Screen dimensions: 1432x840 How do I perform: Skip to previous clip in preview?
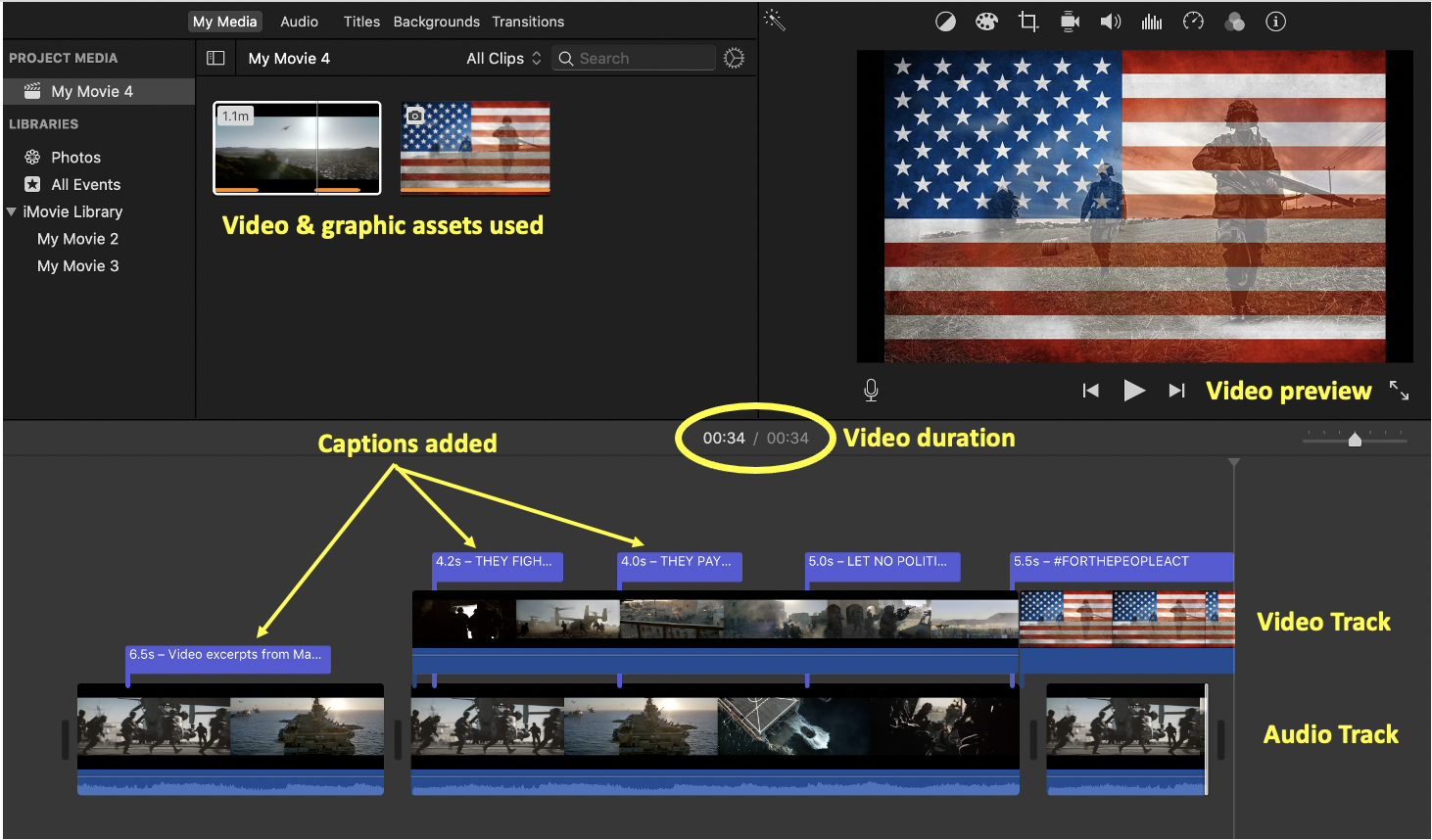pos(1090,391)
